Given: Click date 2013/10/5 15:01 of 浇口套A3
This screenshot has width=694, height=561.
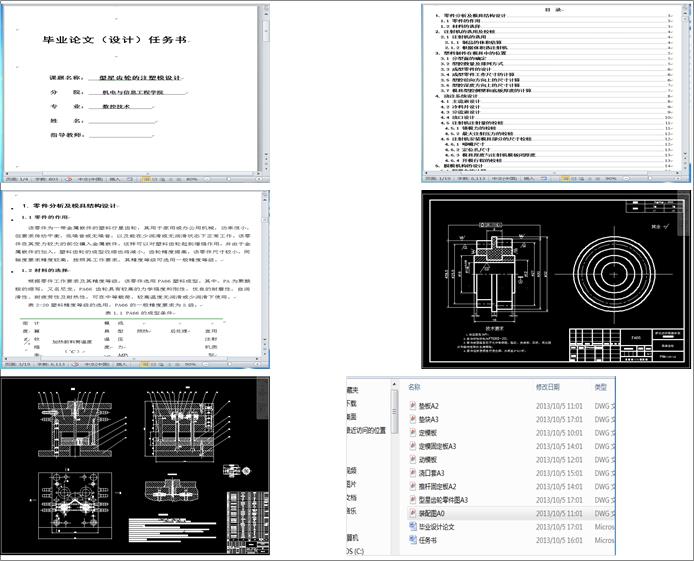Looking at the screenshot, I should [559, 473].
